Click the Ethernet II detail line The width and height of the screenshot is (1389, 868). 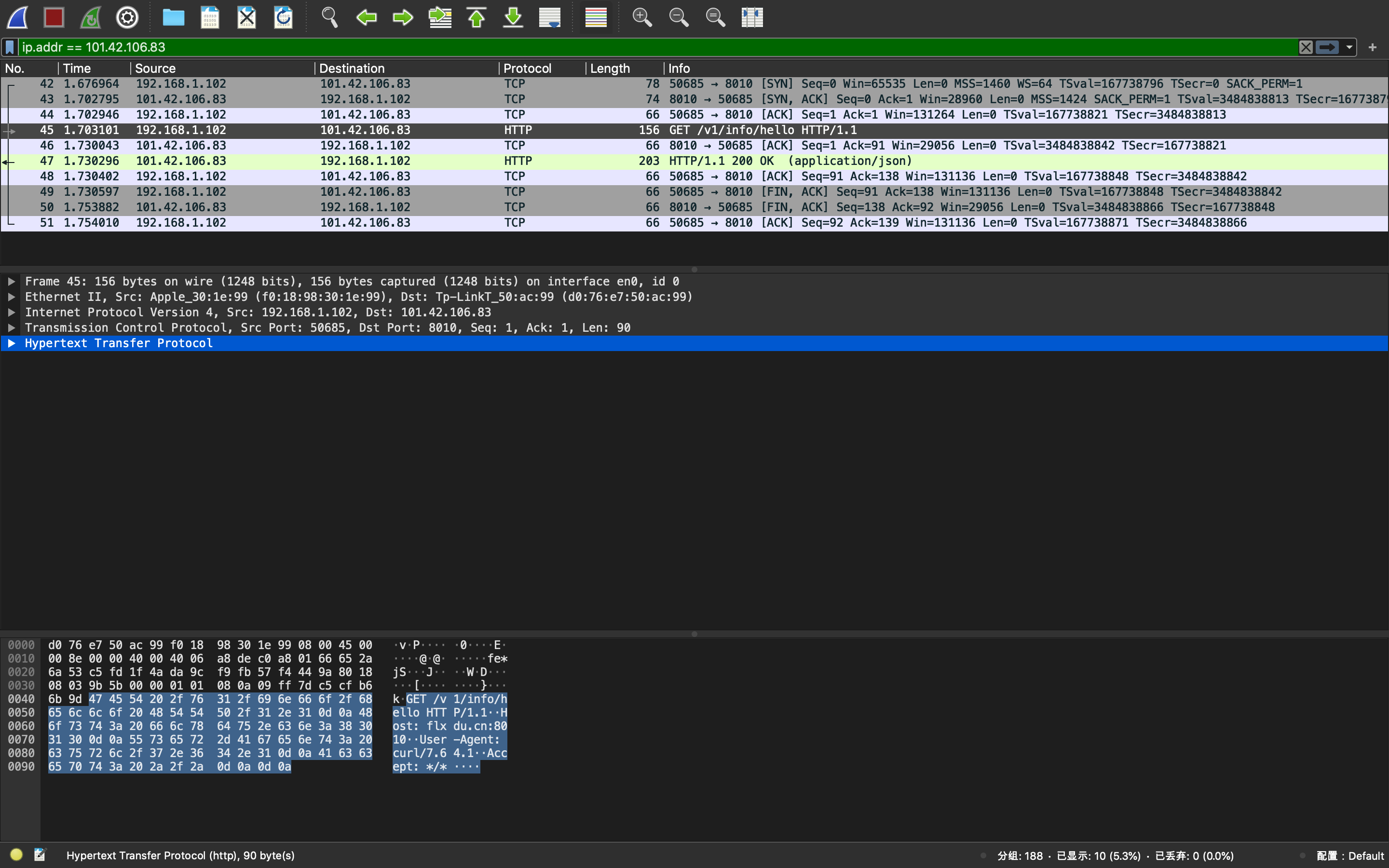[x=359, y=297]
